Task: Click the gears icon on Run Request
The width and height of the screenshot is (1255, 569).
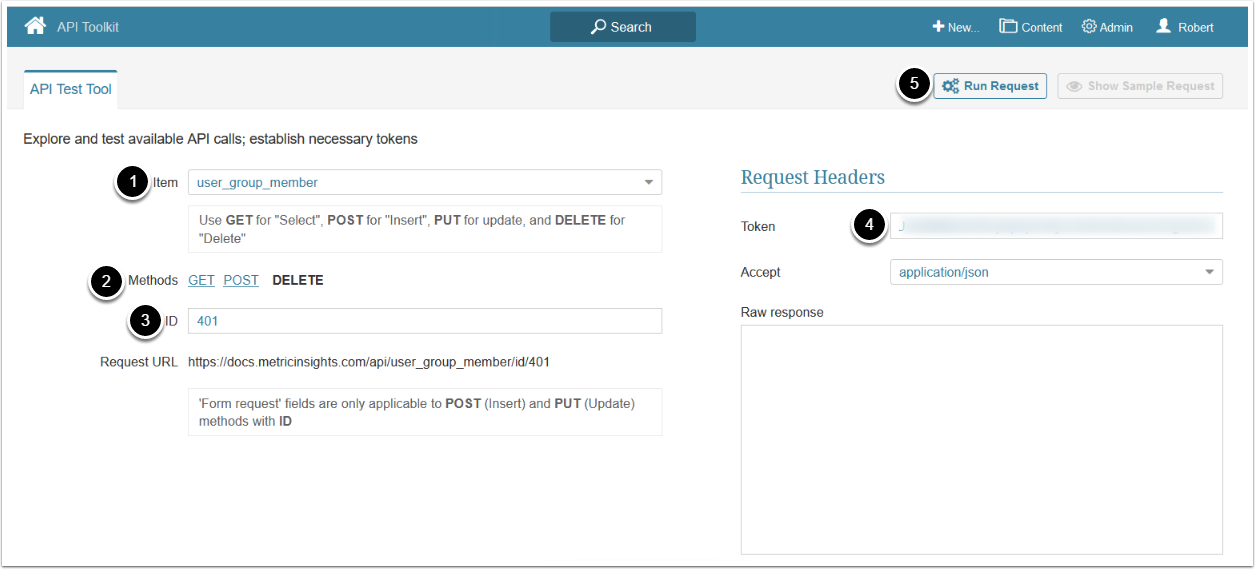Action: [951, 86]
